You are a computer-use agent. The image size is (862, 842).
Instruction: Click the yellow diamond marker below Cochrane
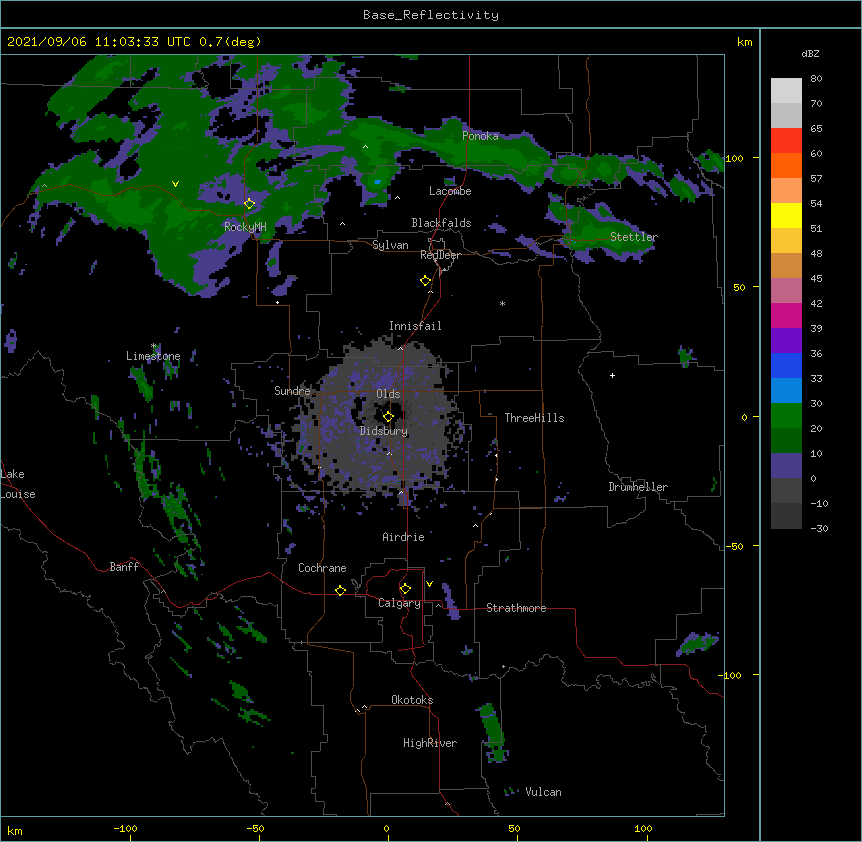click(340, 590)
